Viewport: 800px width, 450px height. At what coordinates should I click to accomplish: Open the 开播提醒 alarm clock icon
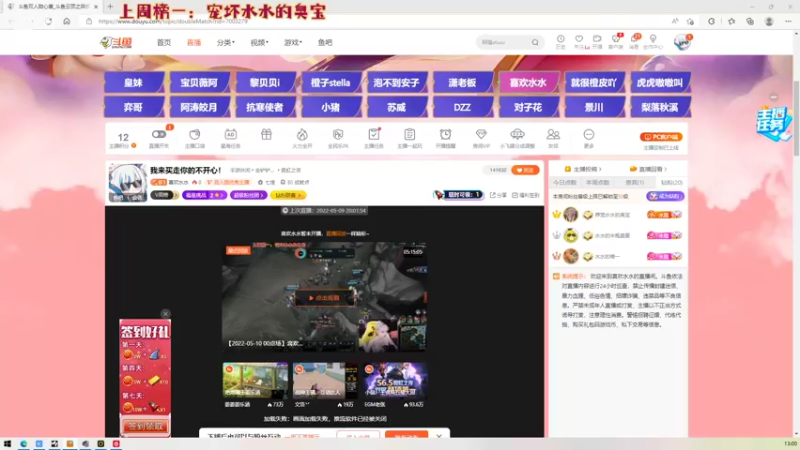pos(445,134)
